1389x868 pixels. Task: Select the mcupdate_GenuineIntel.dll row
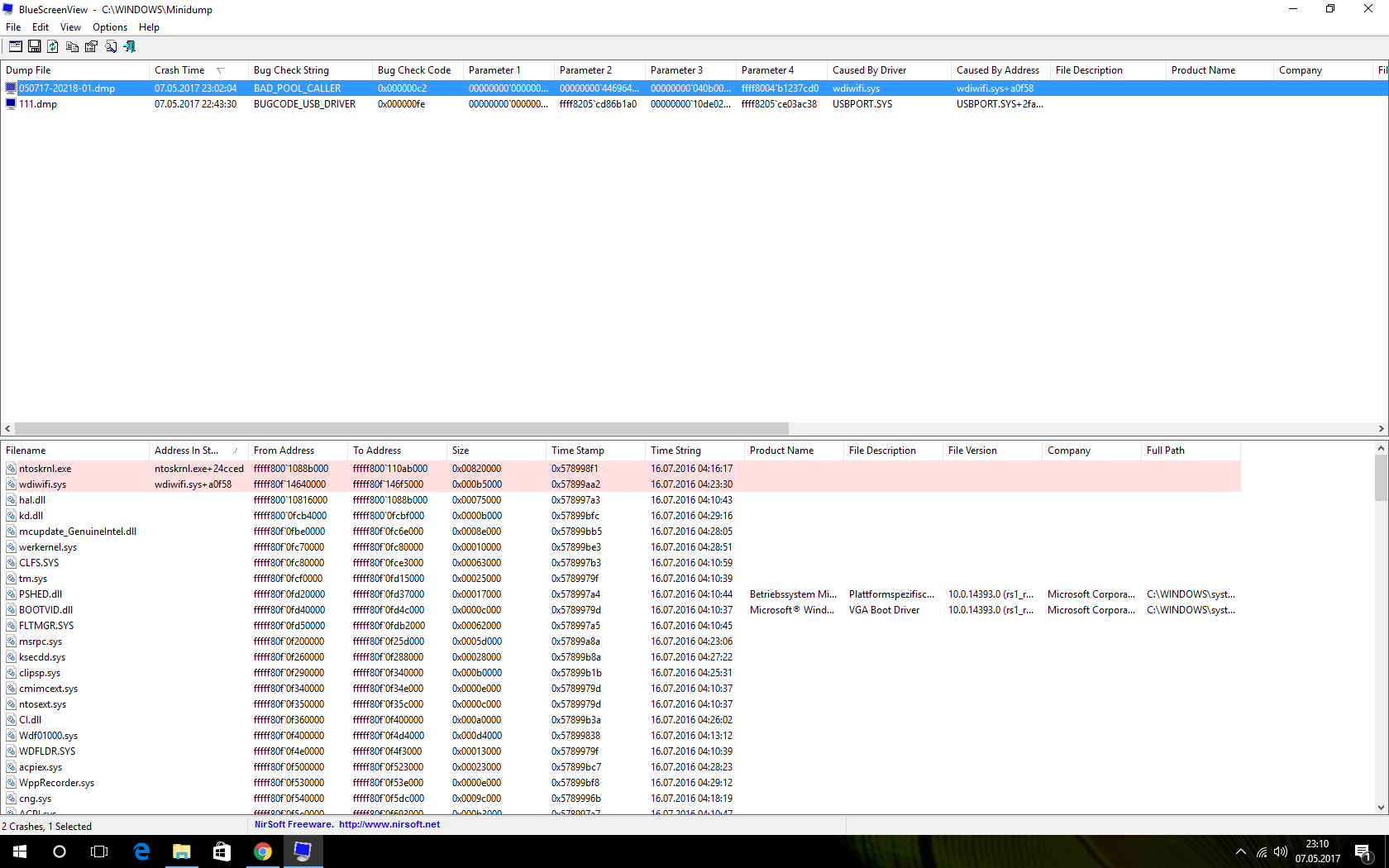point(620,532)
